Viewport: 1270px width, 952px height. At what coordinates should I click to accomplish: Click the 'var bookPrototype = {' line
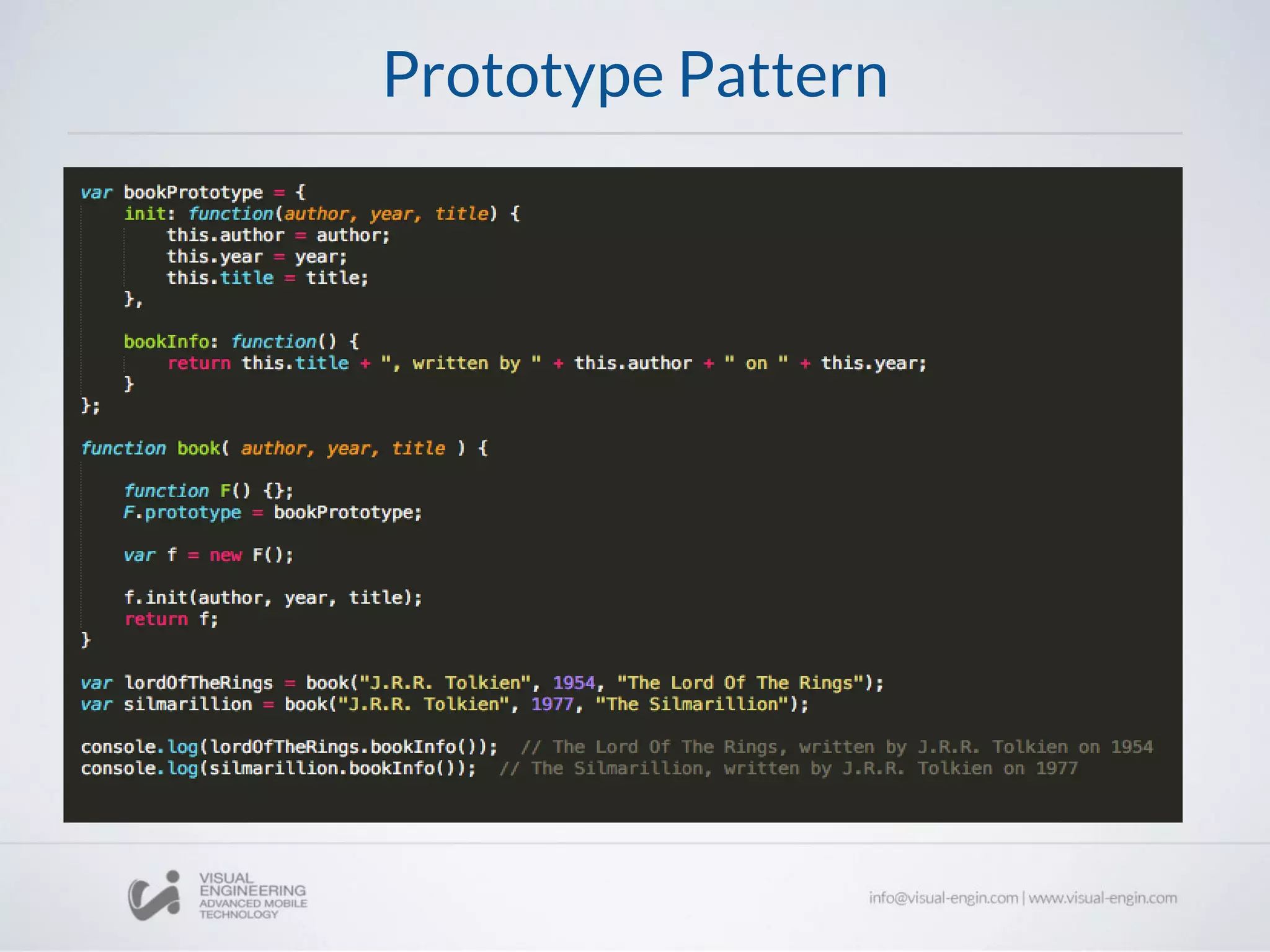[193, 193]
